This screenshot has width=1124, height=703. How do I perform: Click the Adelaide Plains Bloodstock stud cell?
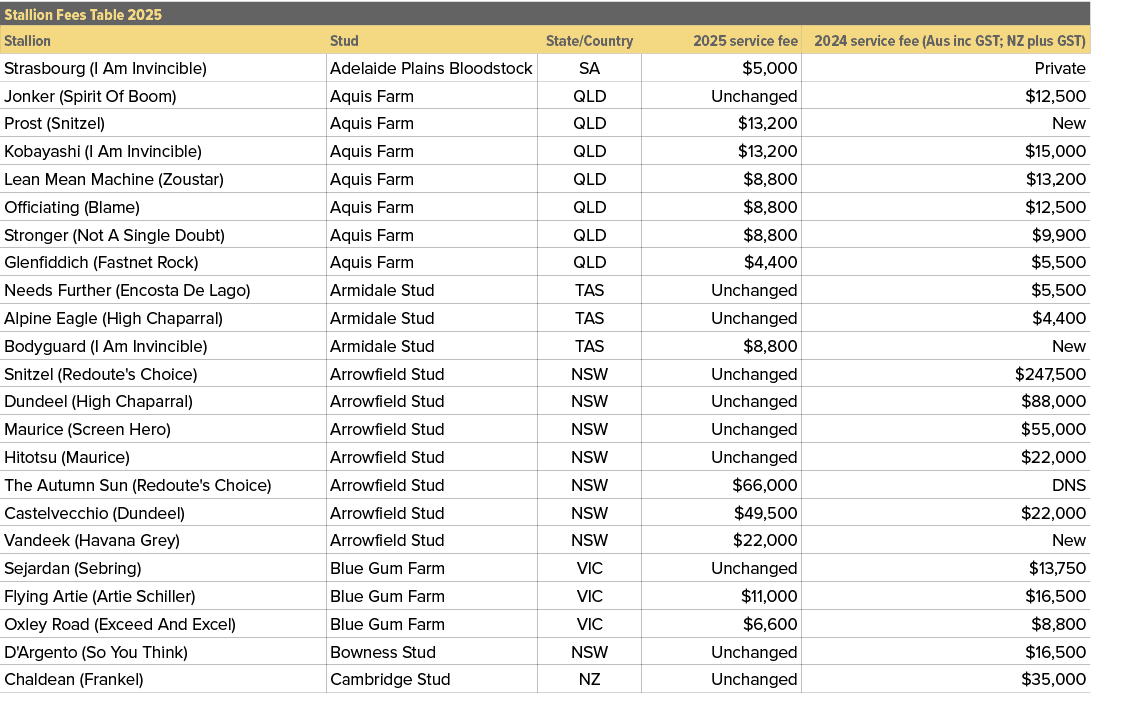point(429,68)
